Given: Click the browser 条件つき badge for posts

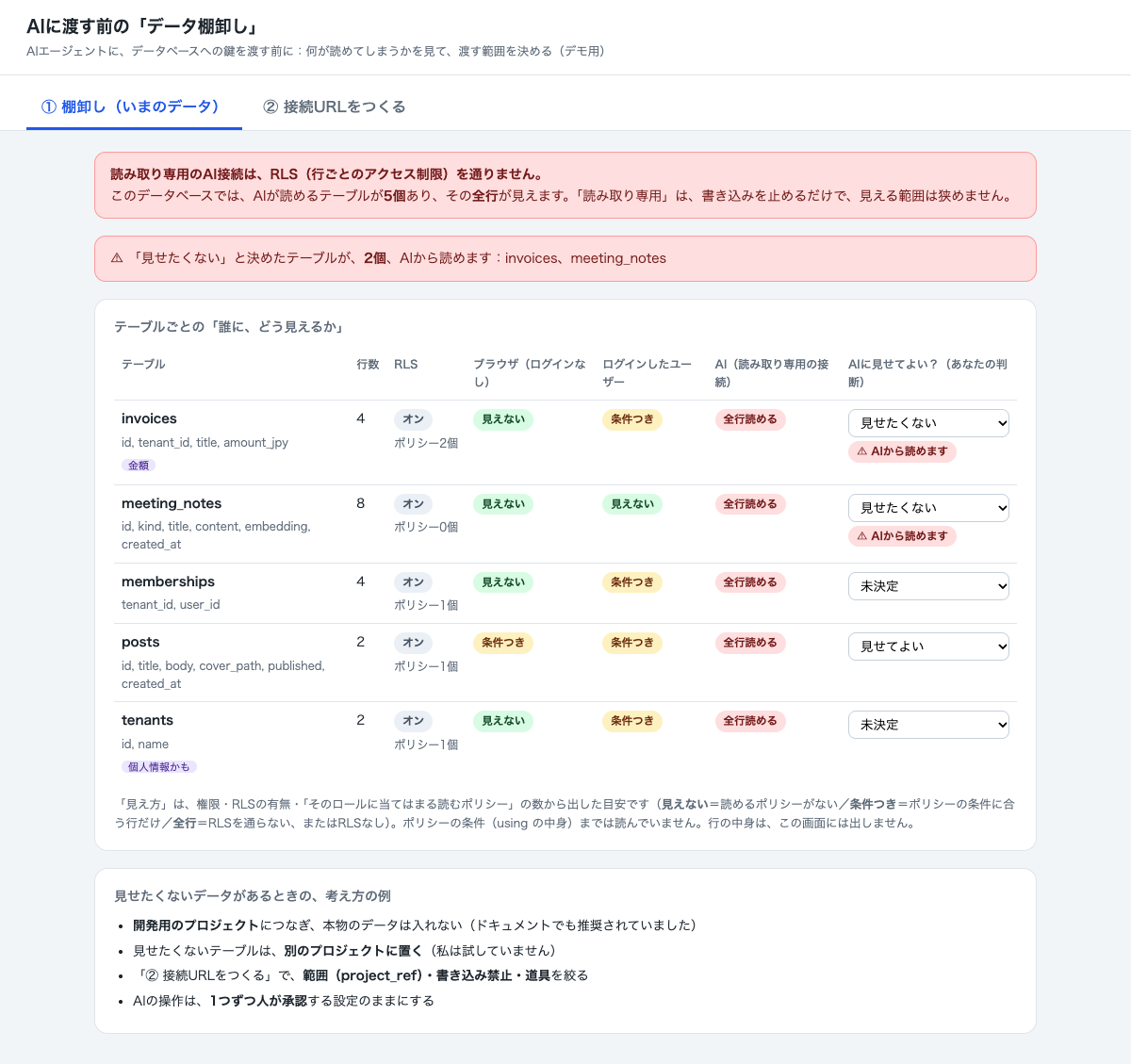Looking at the screenshot, I should tap(503, 643).
